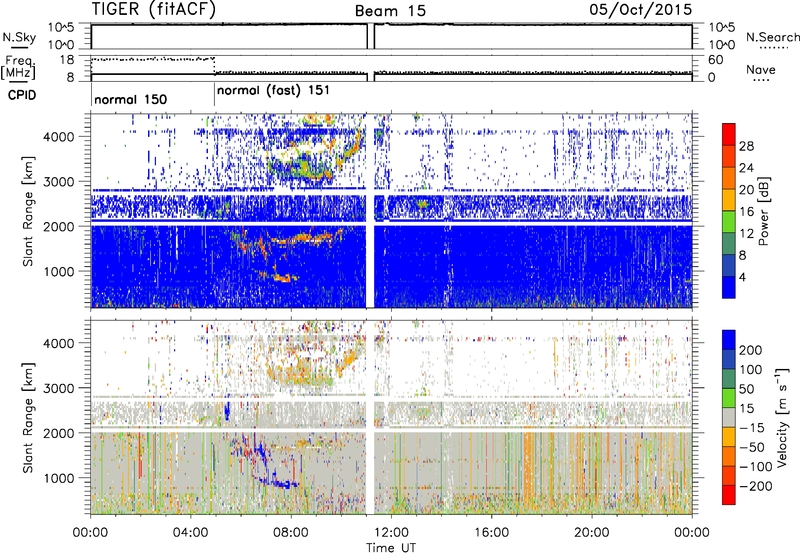Click the '1000' tick on velocity panel
The width and height of the screenshot is (800, 554).
coord(59,478)
